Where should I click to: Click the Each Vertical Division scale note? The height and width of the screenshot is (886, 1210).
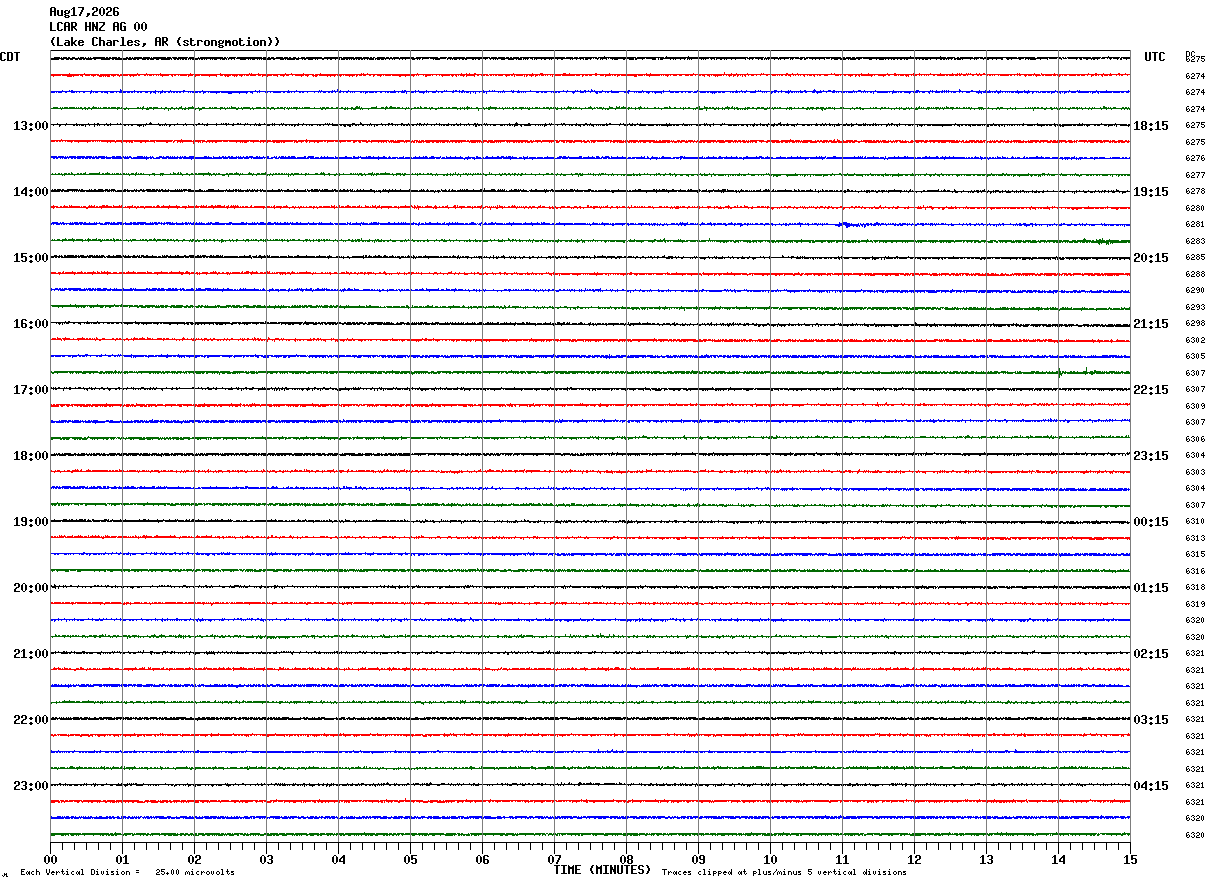point(127,872)
